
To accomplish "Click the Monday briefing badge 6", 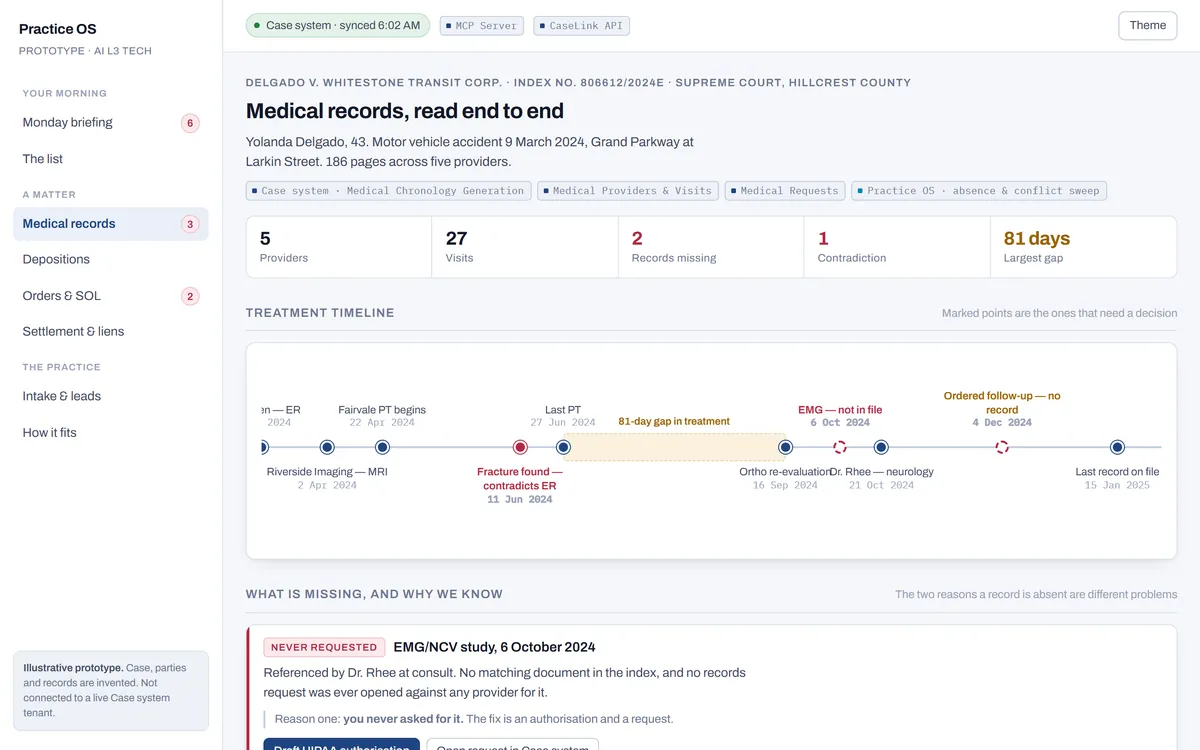I will [190, 123].
